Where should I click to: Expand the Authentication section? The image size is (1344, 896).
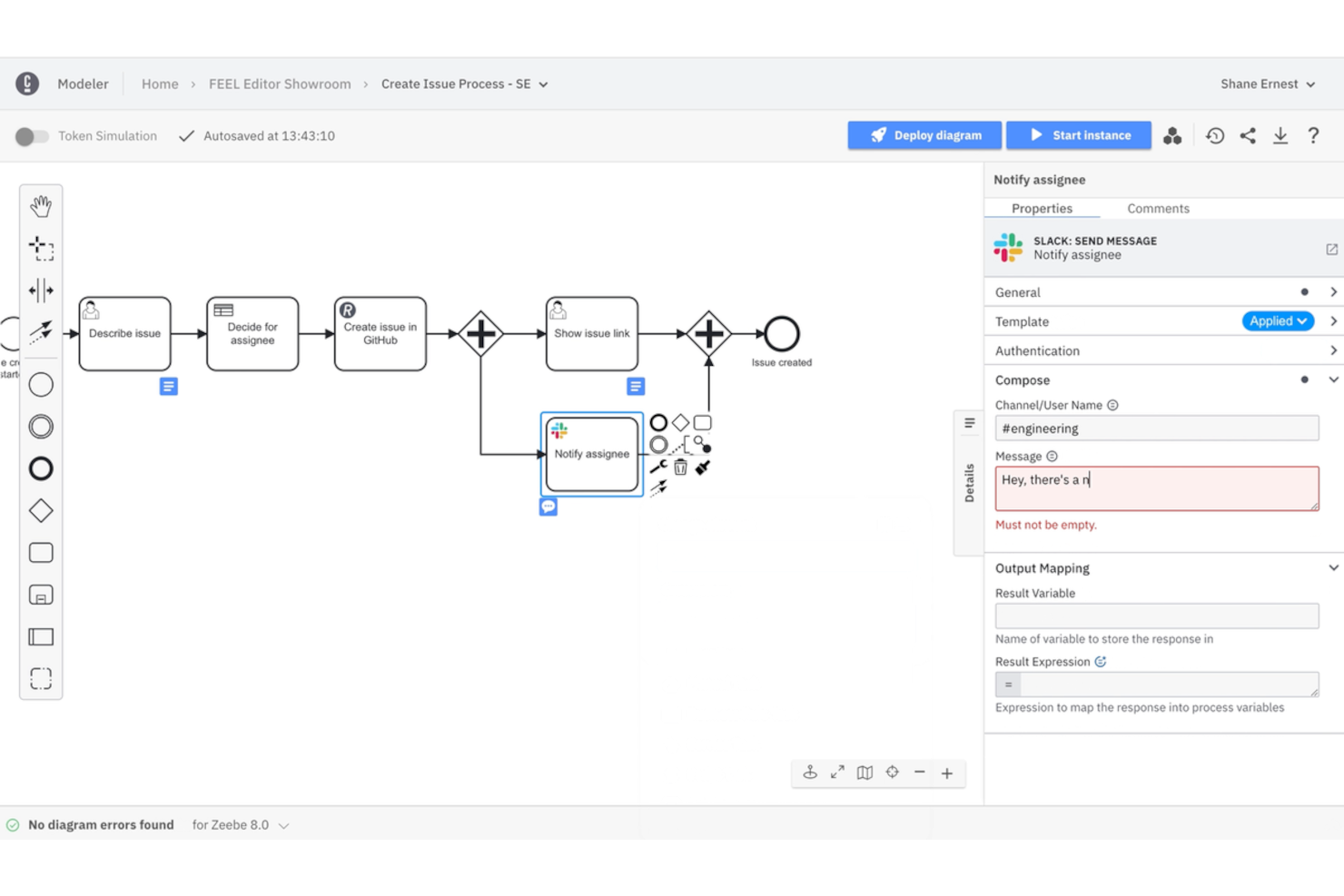point(1332,350)
